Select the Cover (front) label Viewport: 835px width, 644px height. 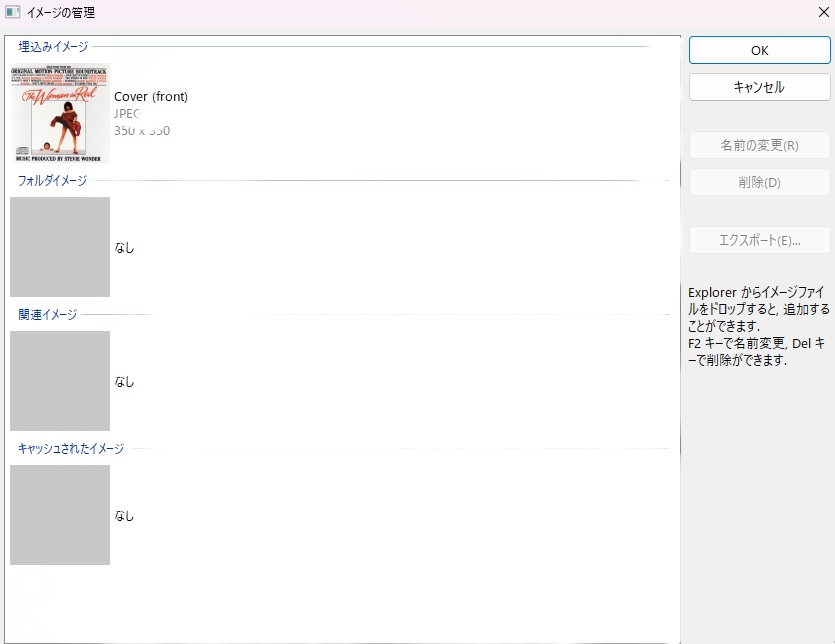151,97
